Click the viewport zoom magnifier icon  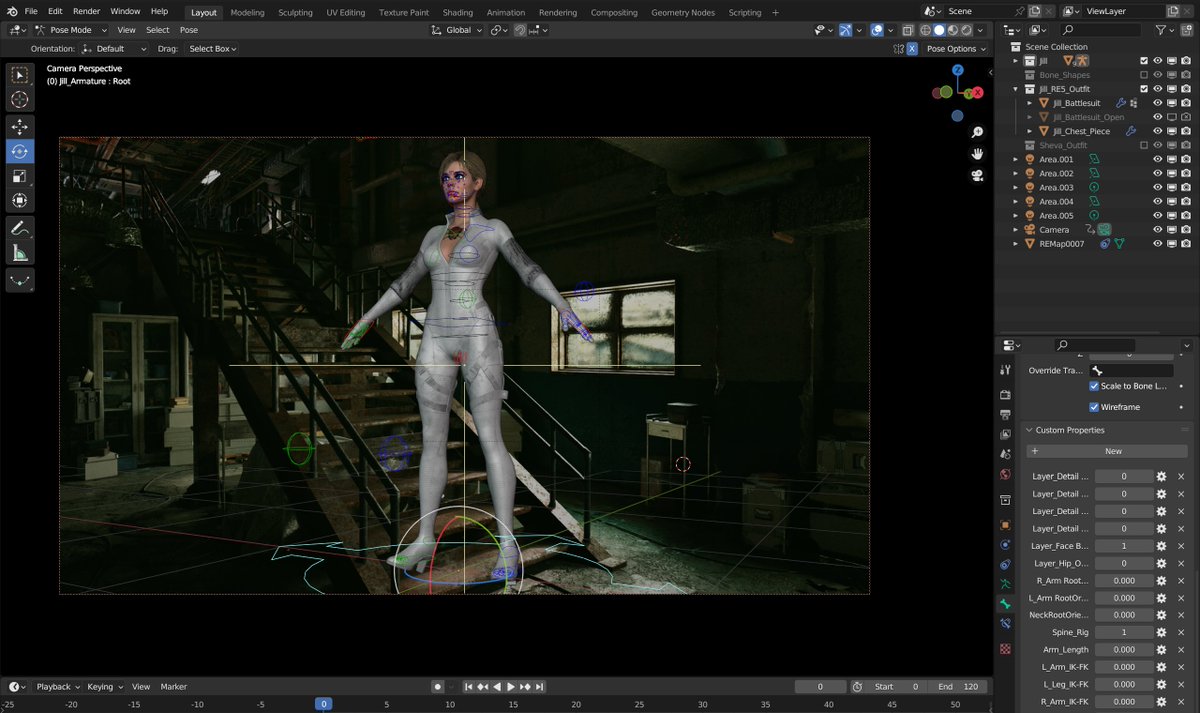pos(977,132)
